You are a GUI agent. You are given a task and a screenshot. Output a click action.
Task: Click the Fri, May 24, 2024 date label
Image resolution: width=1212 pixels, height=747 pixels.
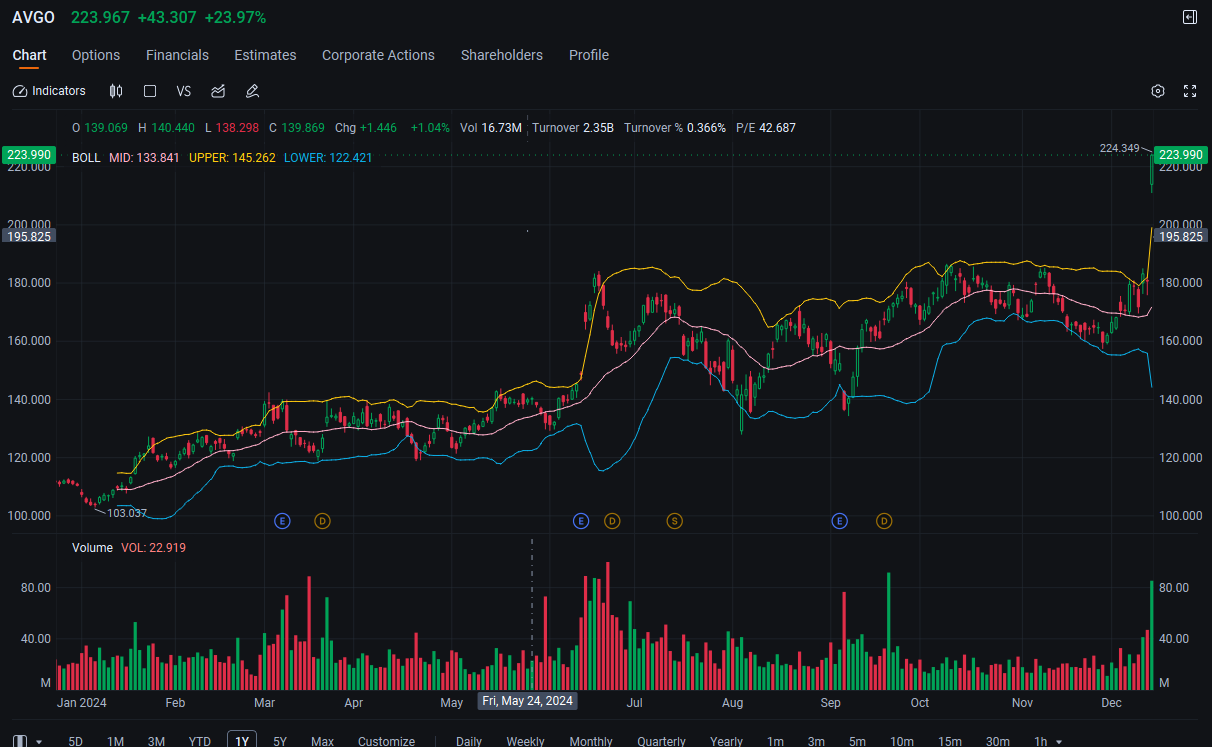pos(527,701)
